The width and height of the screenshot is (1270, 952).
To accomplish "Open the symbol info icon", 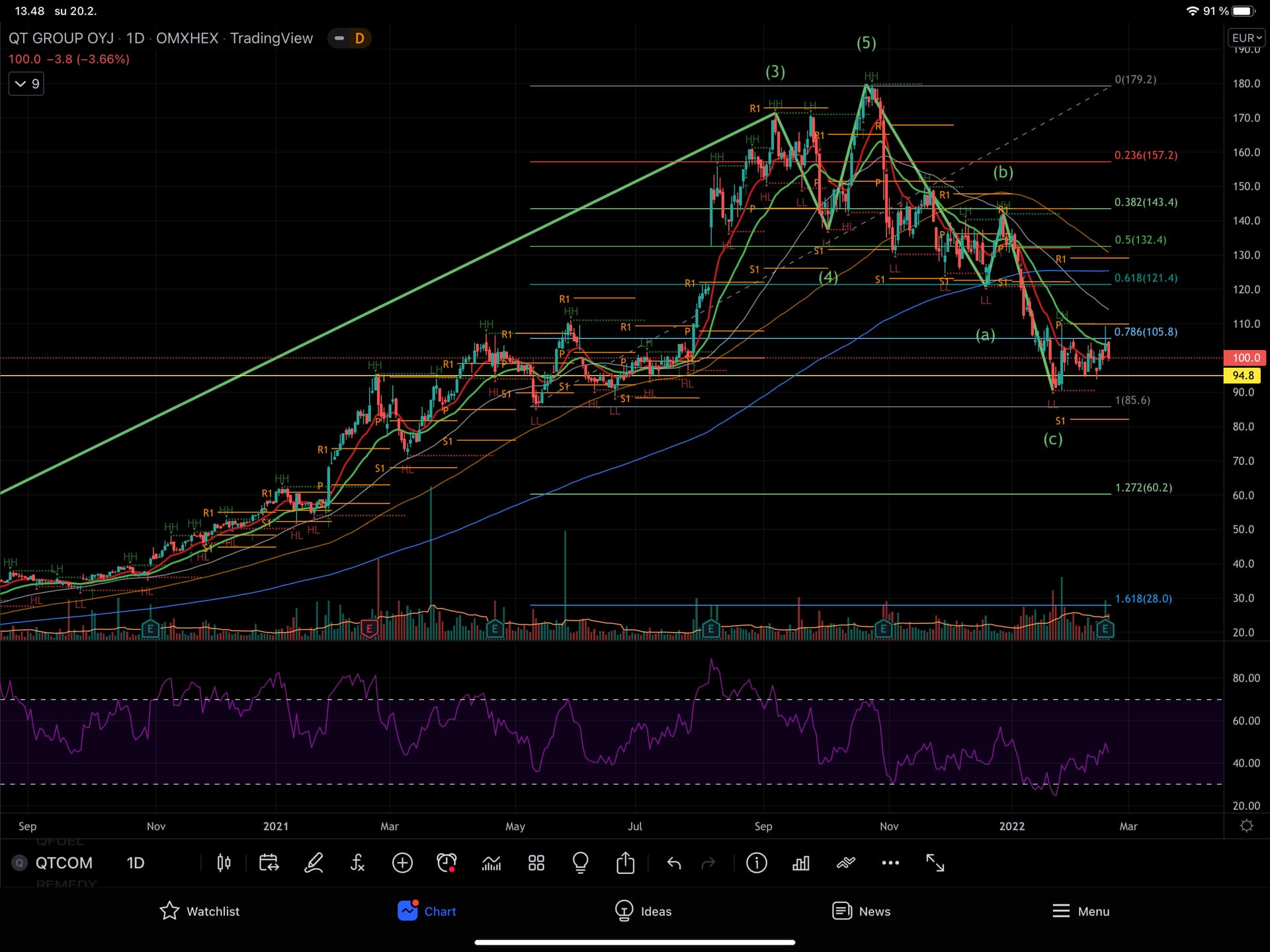I will [x=756, y=863].
